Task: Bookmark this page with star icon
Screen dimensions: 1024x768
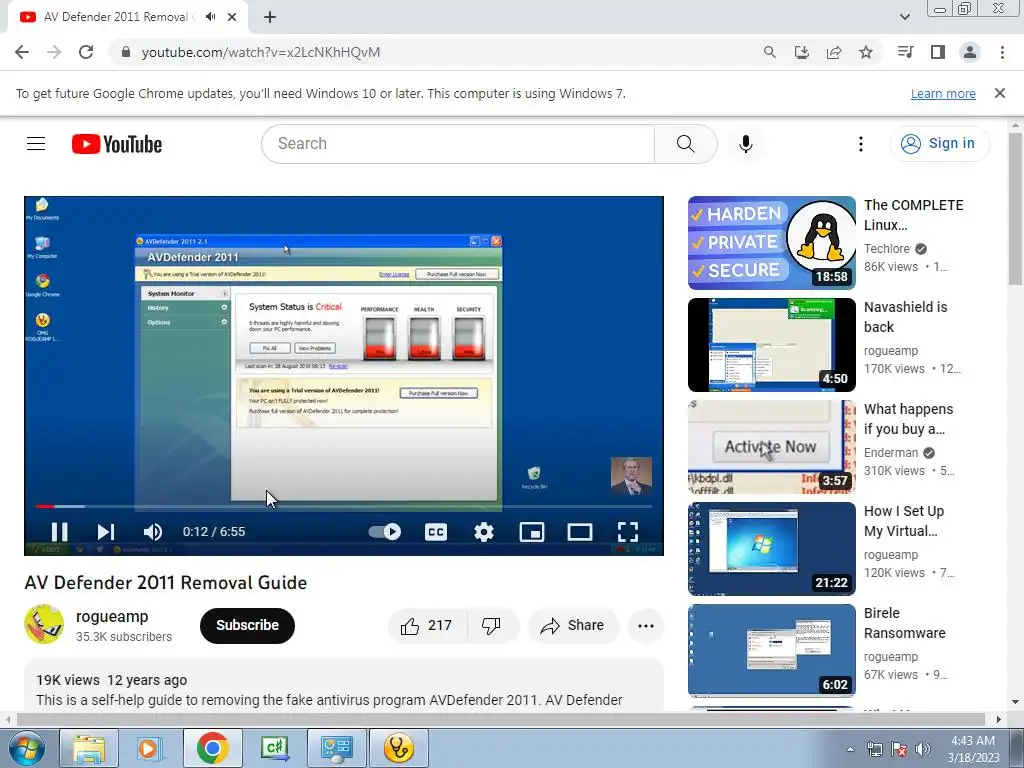Action: (x=866, y=52)
